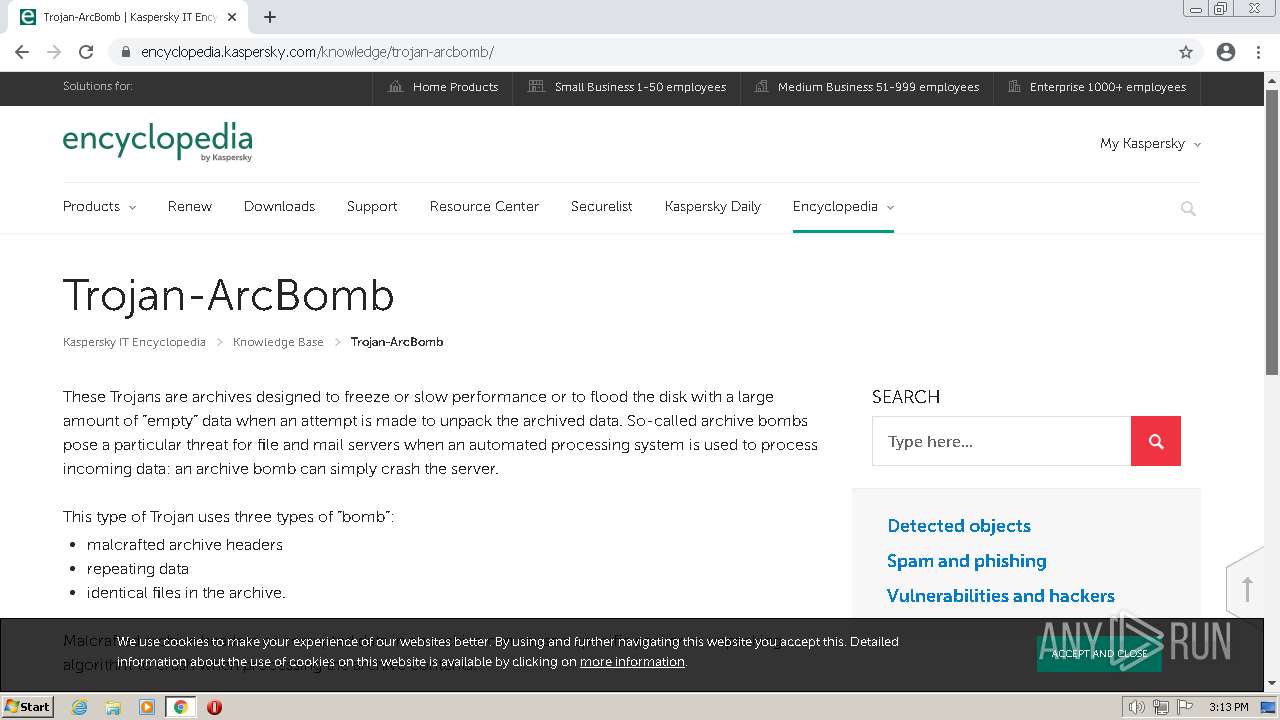Click the browser address bar URL
Viewport: 1280px width, 720px height.
(317, 52)
